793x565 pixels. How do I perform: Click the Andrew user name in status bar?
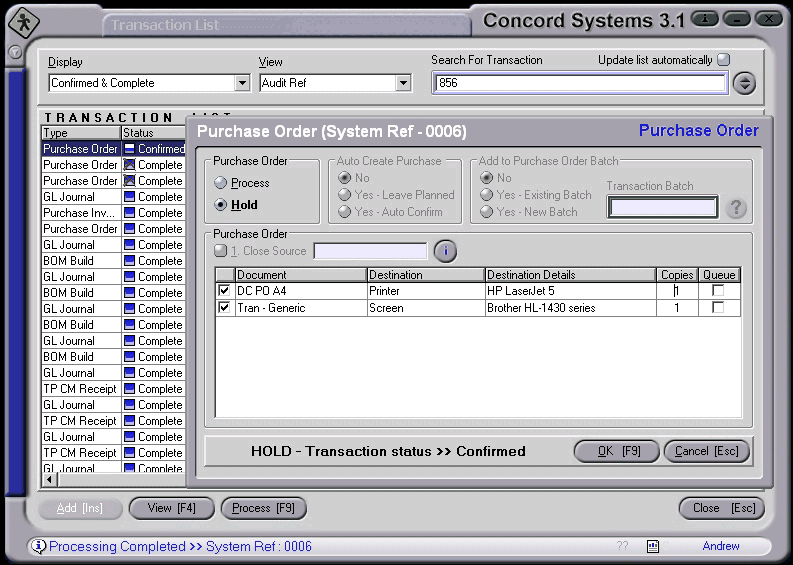pyautogui.click(x=721, y=546)
